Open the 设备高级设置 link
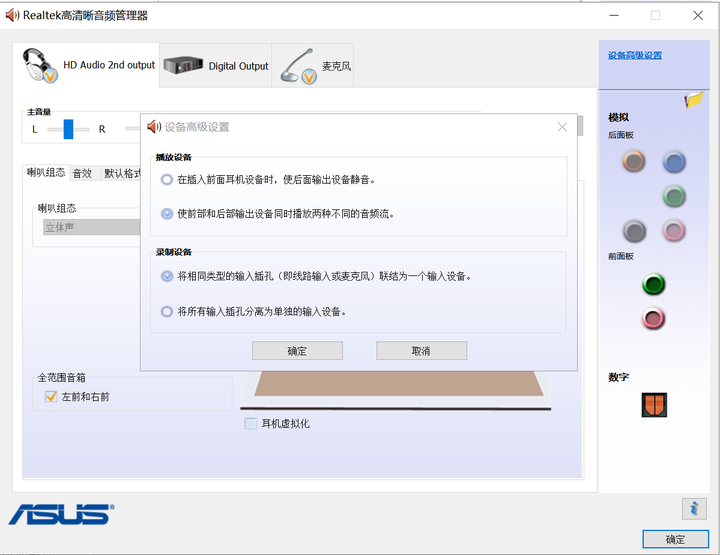This screenshot has width=720, height=555. coord(635,55)
